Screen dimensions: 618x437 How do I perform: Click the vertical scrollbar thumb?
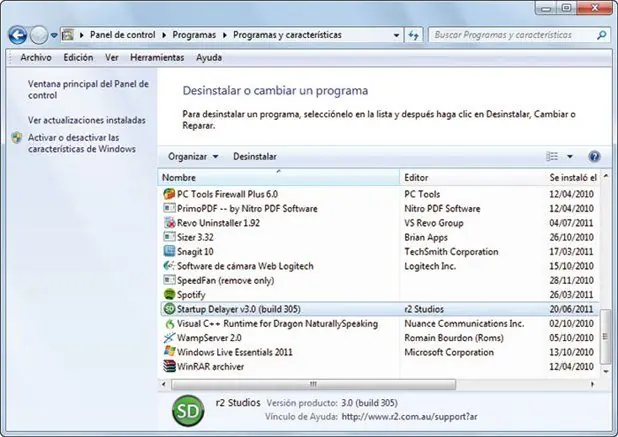pos(605,337)
